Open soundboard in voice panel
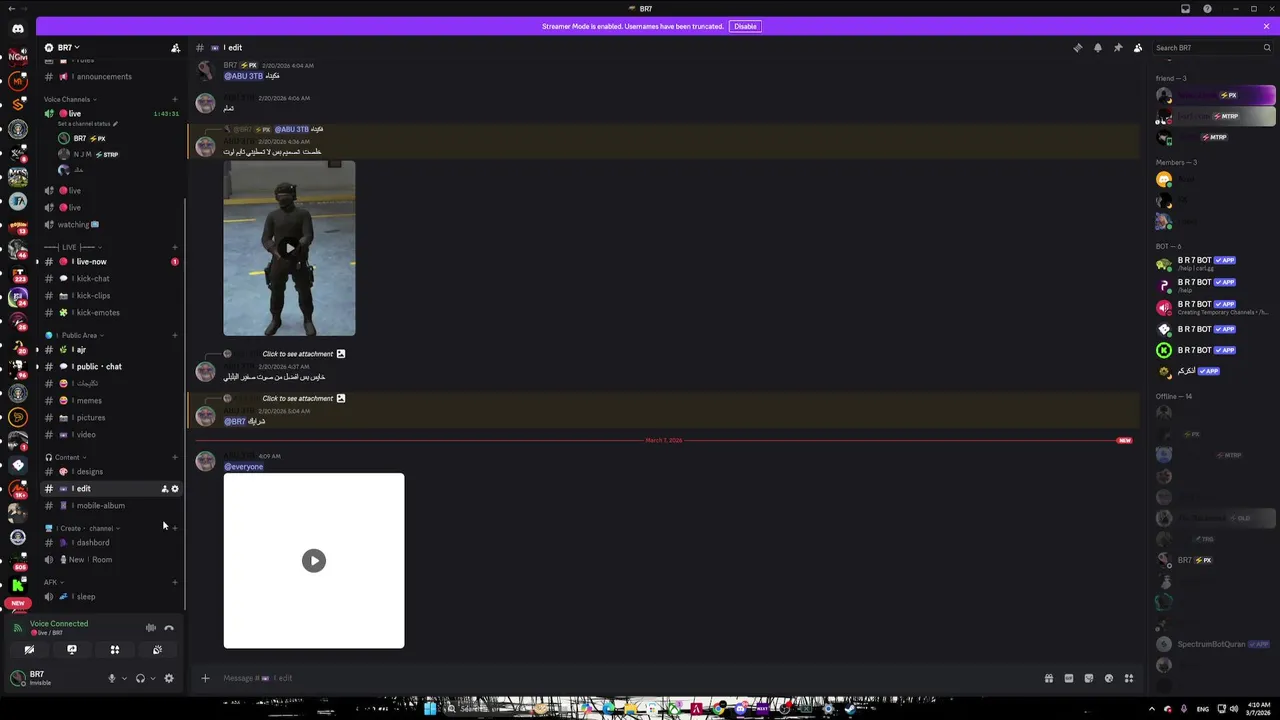1280x720 pixels. click(x=158, y=650)
